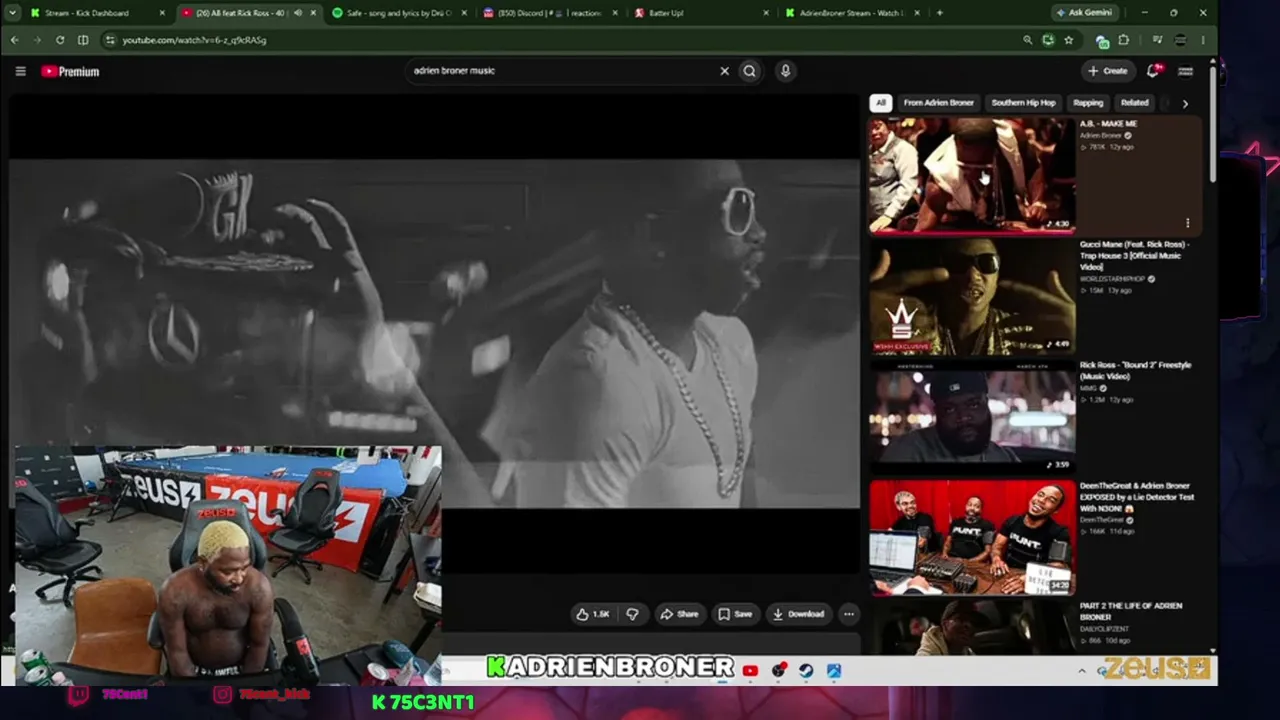
Task: Dislike the video with the thumbs down
Action: (x=632, y=614)
